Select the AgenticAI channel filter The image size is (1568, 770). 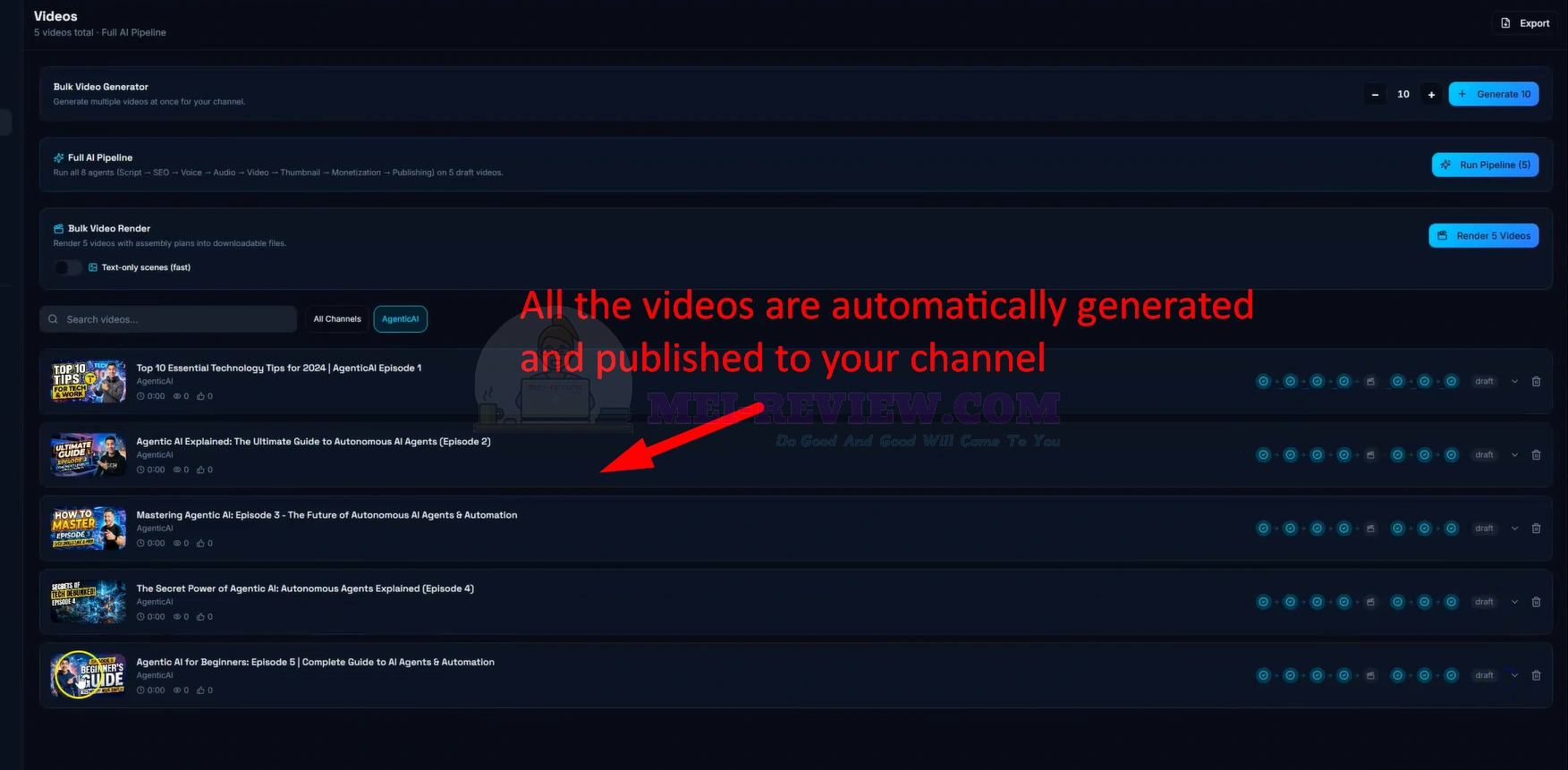tap(400, 319)
